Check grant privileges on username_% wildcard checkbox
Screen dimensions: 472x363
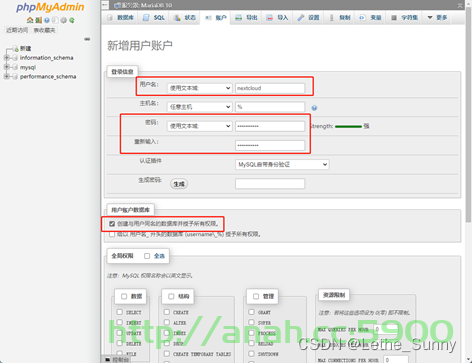[112, 234]
